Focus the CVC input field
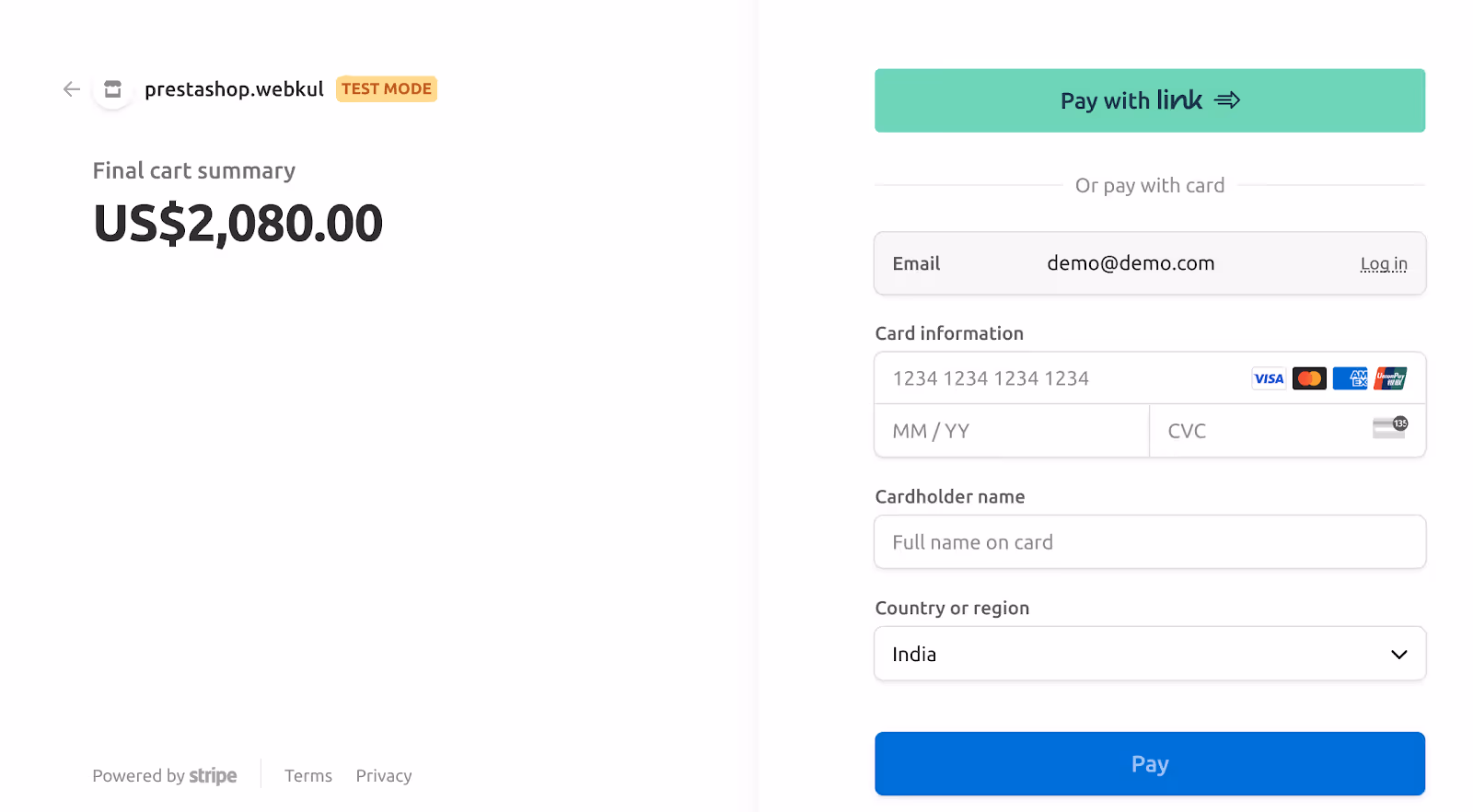 click(1261, 431)
